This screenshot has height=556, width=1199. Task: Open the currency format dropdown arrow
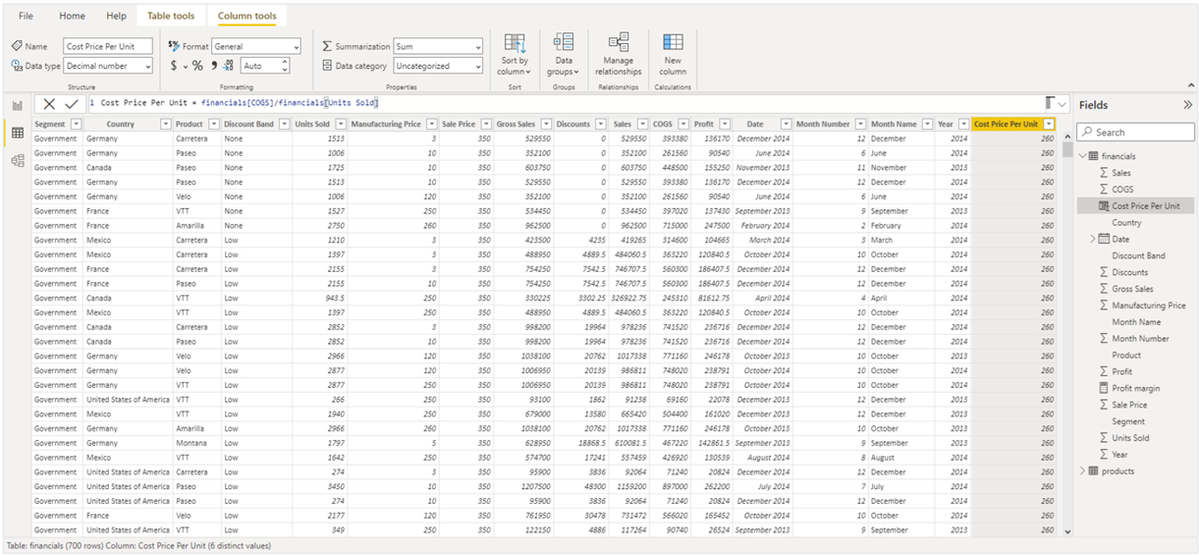(x=185, y=67)
